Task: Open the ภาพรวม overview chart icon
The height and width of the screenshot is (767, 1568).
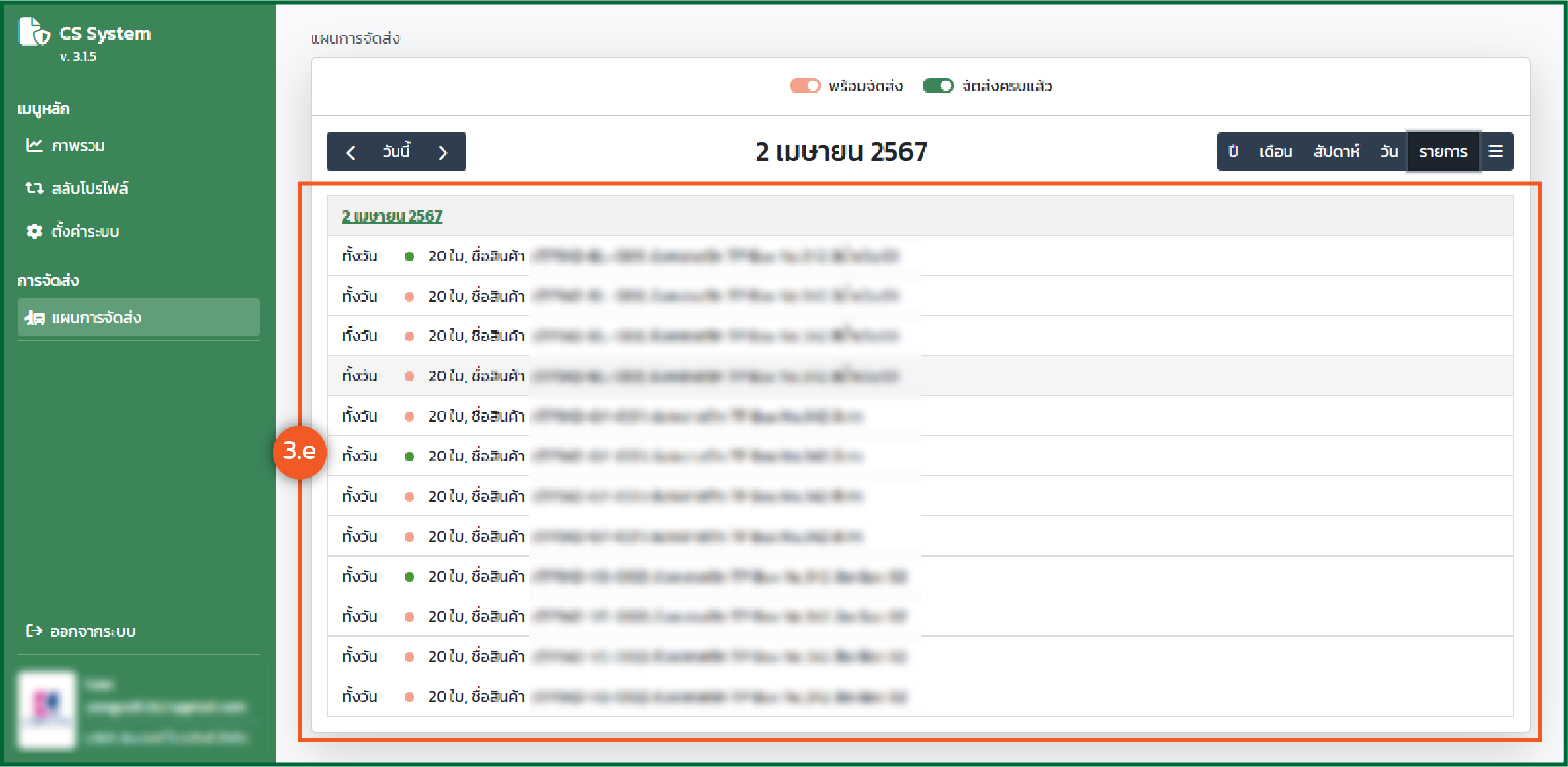Action: click(34, 145)
